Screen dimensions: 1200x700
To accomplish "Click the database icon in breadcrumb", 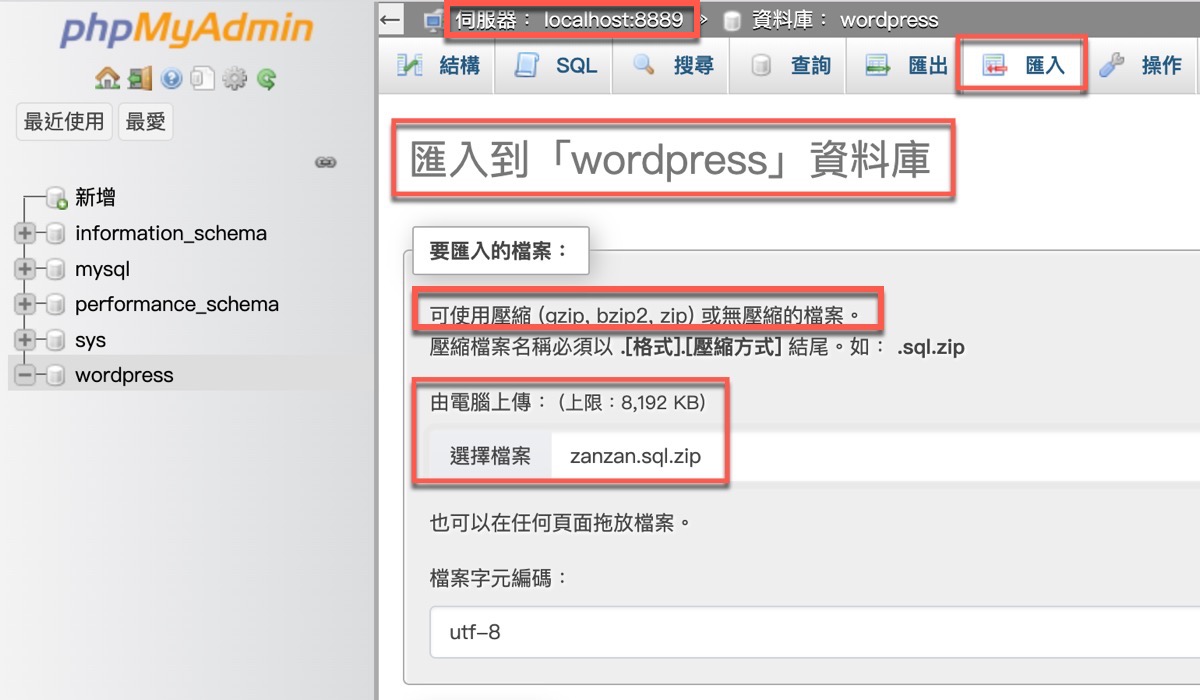I will pyautogui.click(x=731, y=20).
